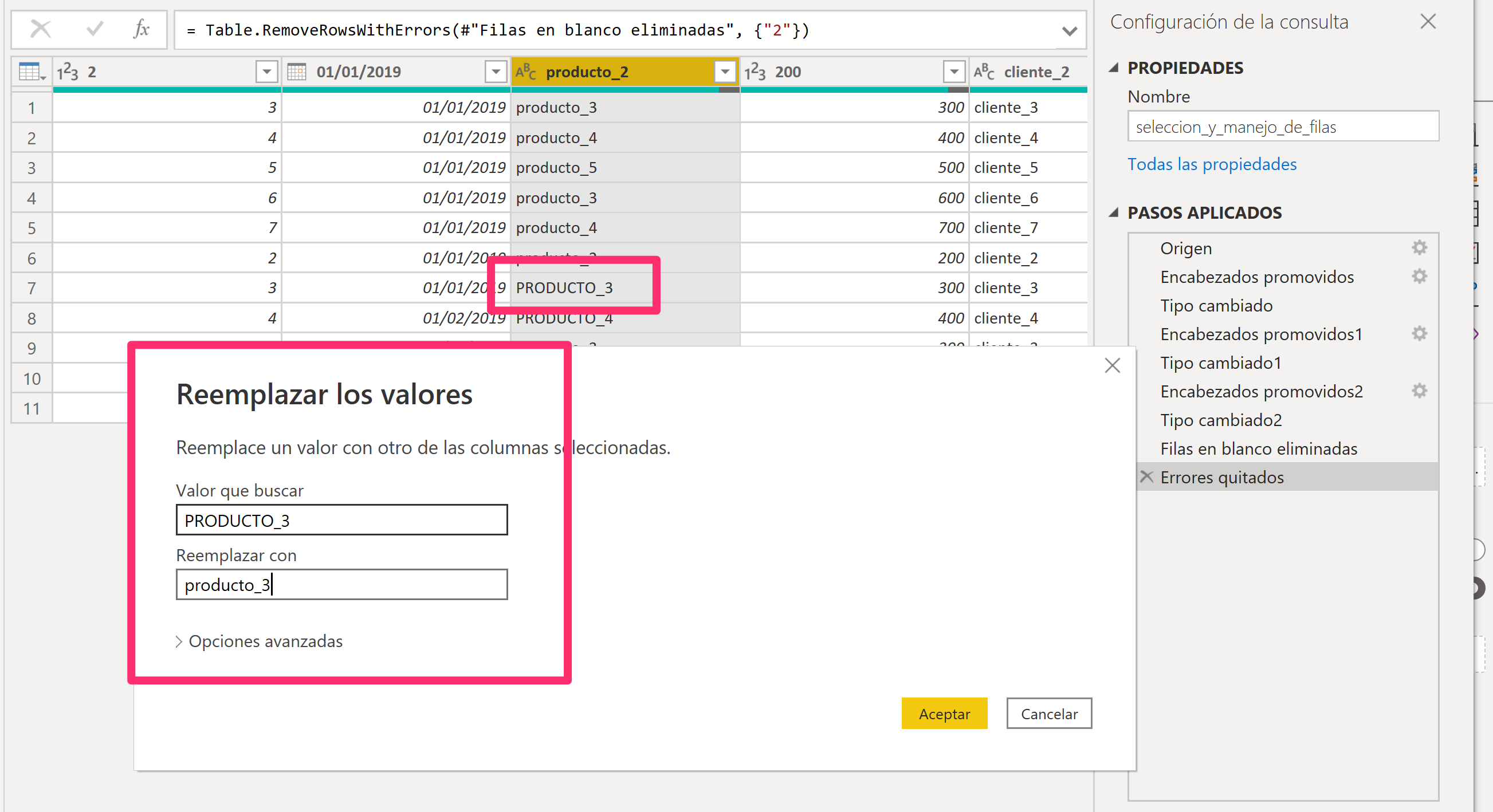Viewport: 1493px width, 812px height.
Task: Select the Encabezados promovidos1 step
Action: click(x=1283, y=334)
